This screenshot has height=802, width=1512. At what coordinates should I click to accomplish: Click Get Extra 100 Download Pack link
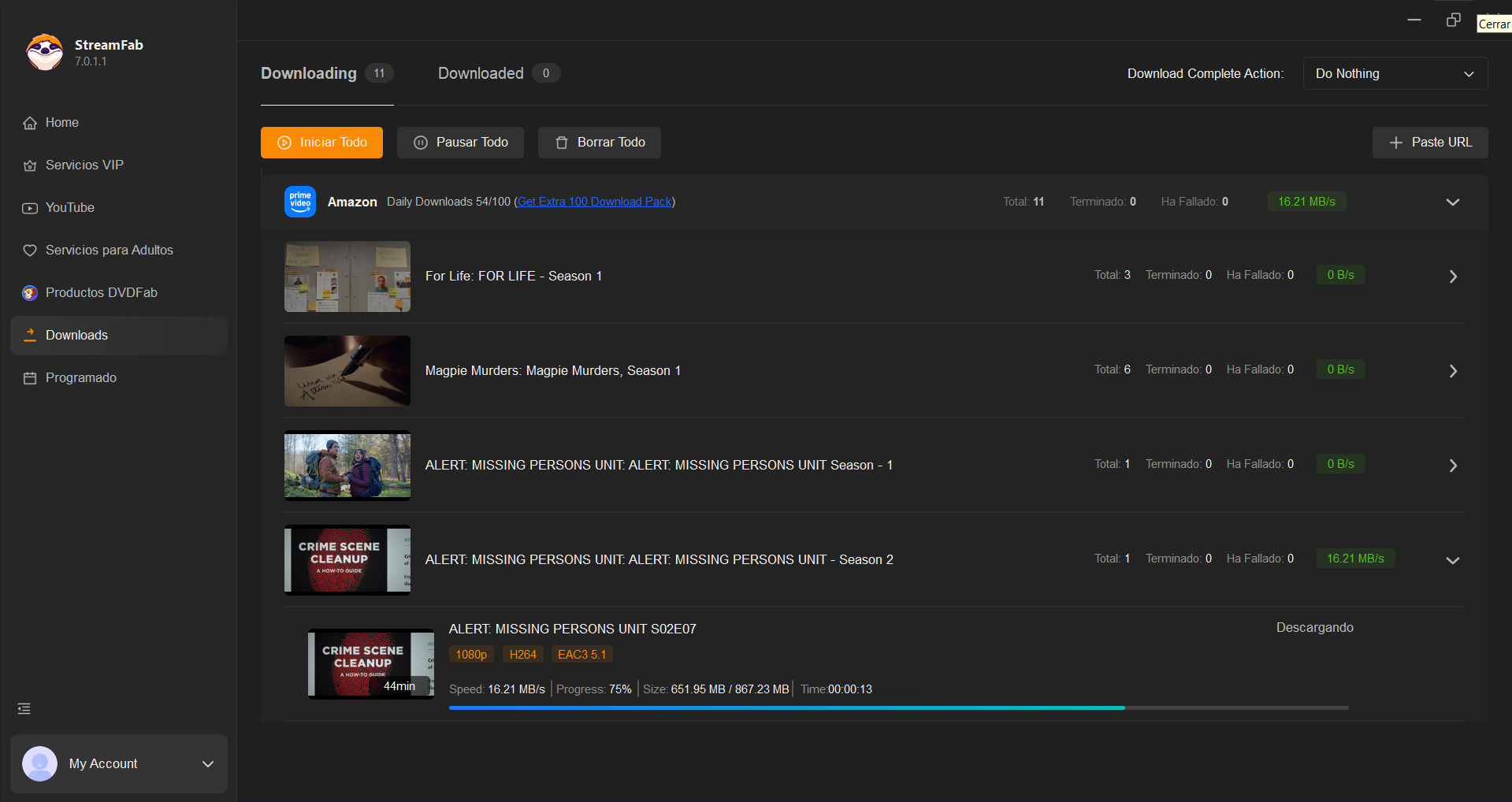594,202
